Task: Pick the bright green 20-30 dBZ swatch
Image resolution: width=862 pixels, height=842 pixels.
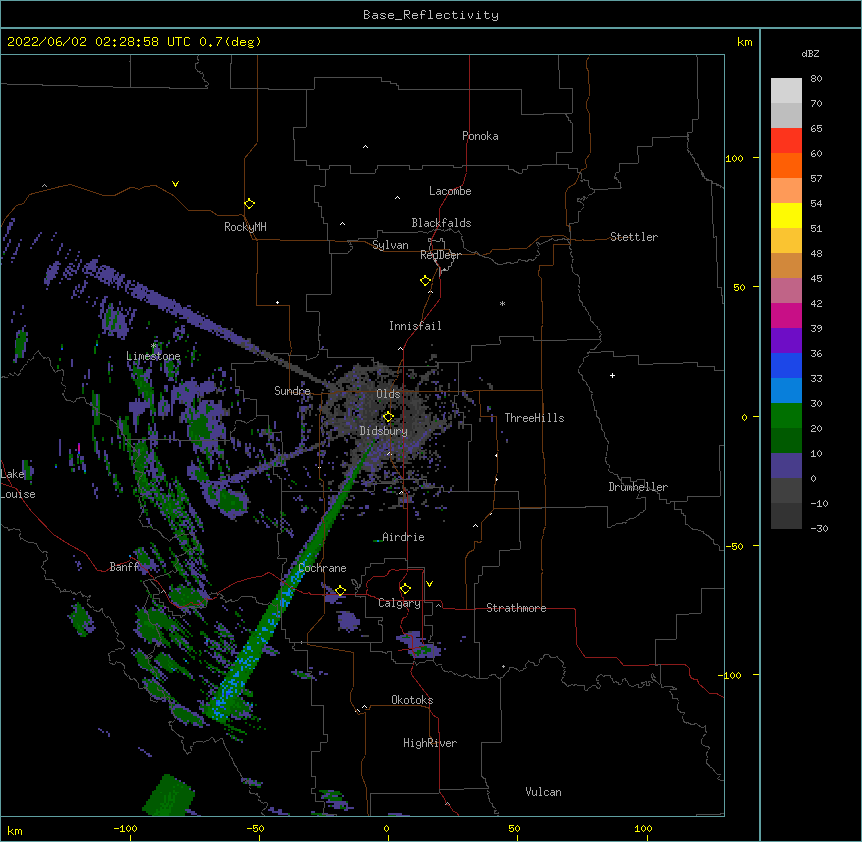Action: pyautogui.click(x=786, y=416)
